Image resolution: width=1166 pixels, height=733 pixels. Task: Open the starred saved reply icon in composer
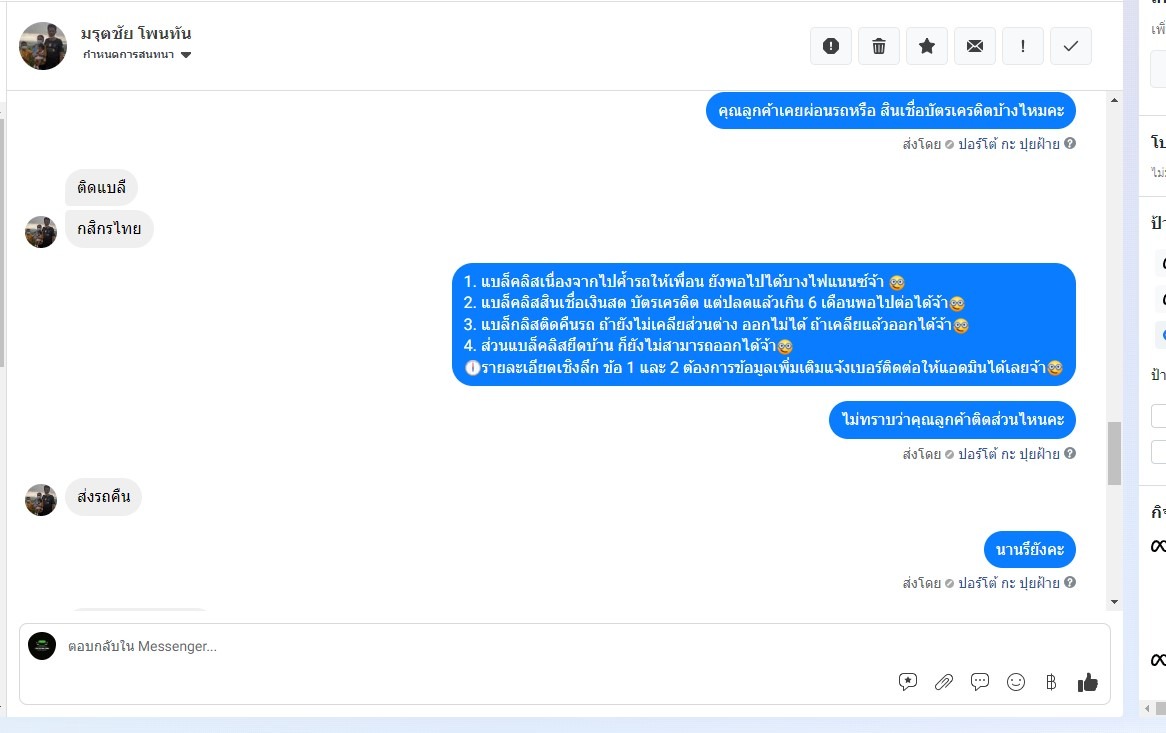908,682
